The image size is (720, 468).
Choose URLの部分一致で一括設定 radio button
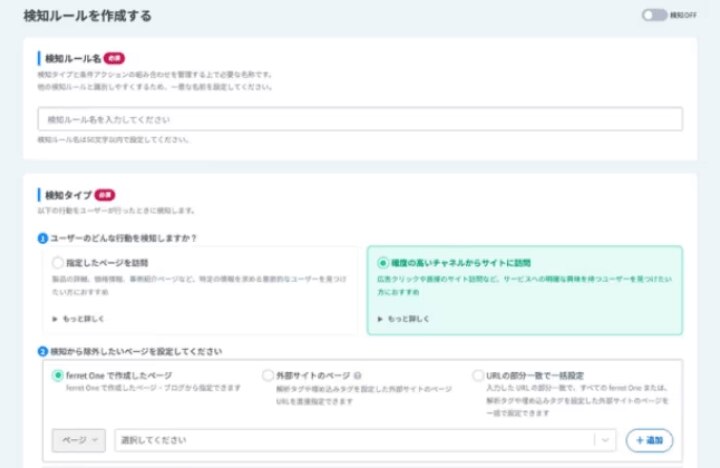click(x=478, y=375)
